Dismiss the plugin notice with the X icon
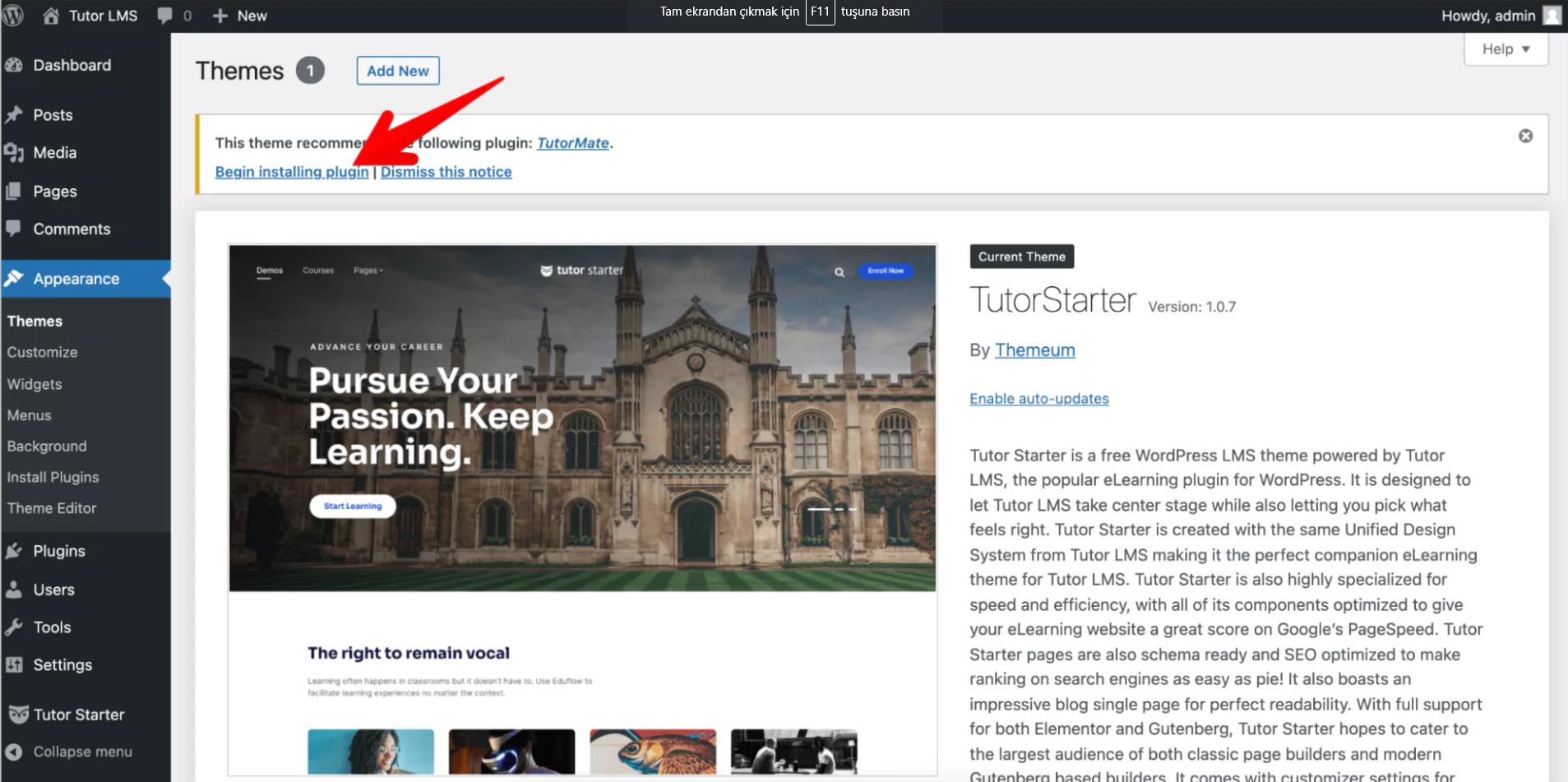The image size is (1568, 782). click(x=1525, y=136)
